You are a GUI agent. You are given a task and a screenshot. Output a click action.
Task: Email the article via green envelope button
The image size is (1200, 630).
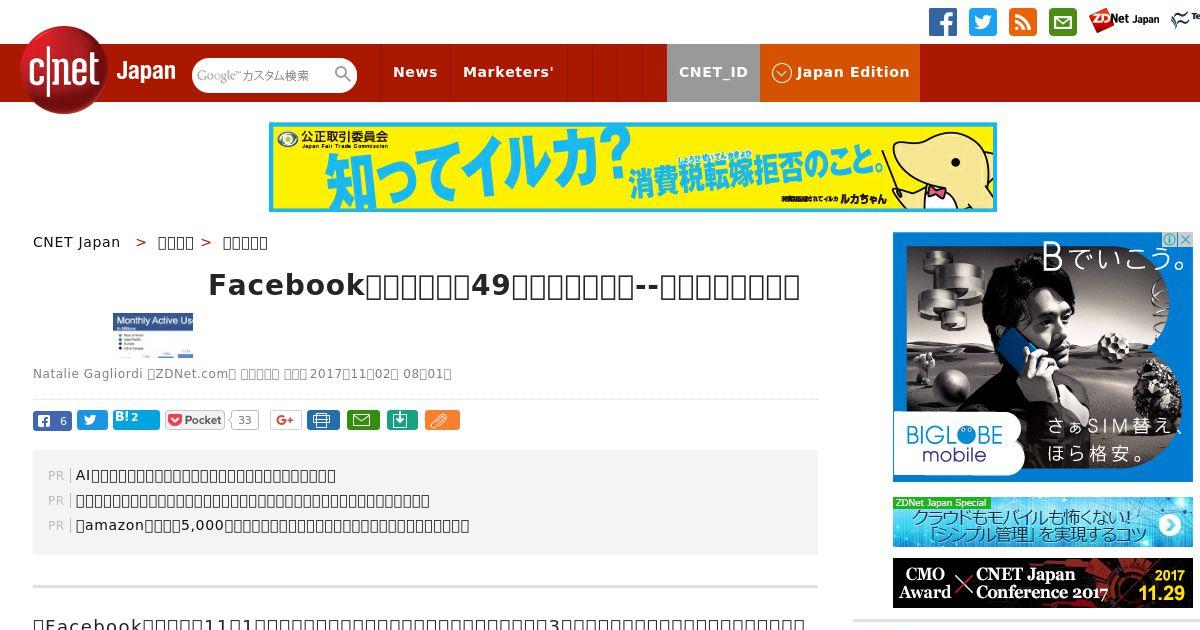tap(363, 420)
